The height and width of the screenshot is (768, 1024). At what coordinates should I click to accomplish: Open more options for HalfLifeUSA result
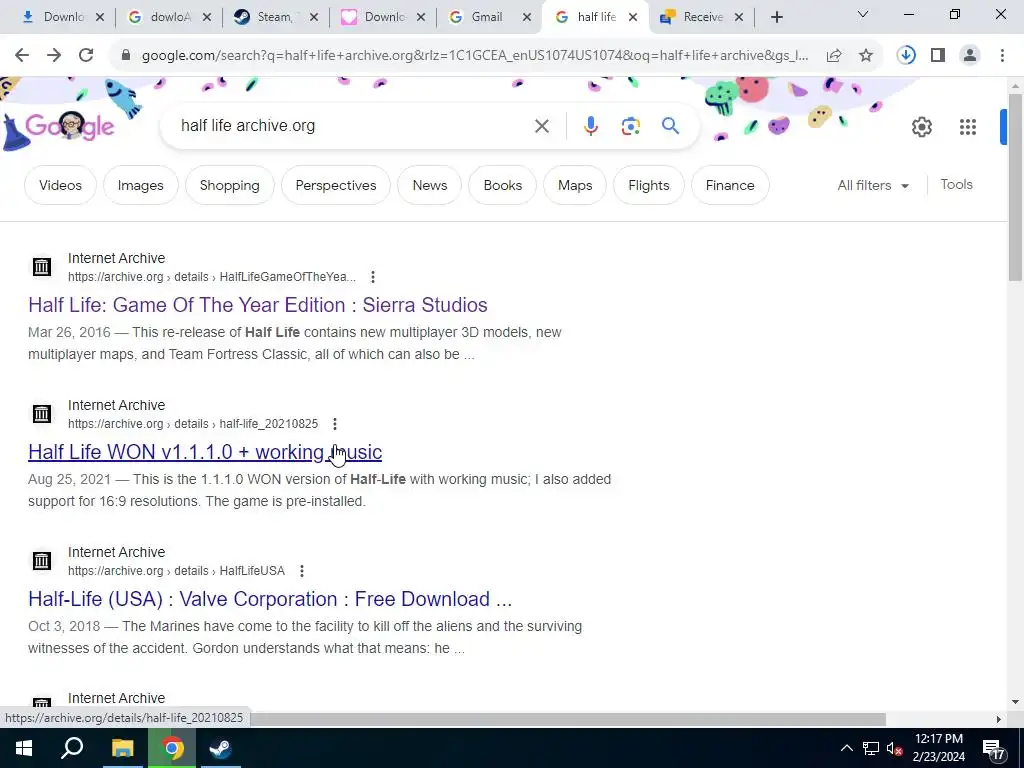[302, 571]
